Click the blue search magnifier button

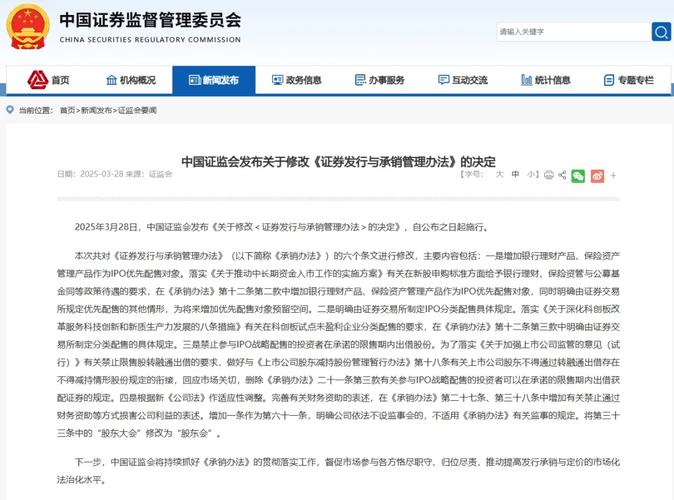click(661, 32)
